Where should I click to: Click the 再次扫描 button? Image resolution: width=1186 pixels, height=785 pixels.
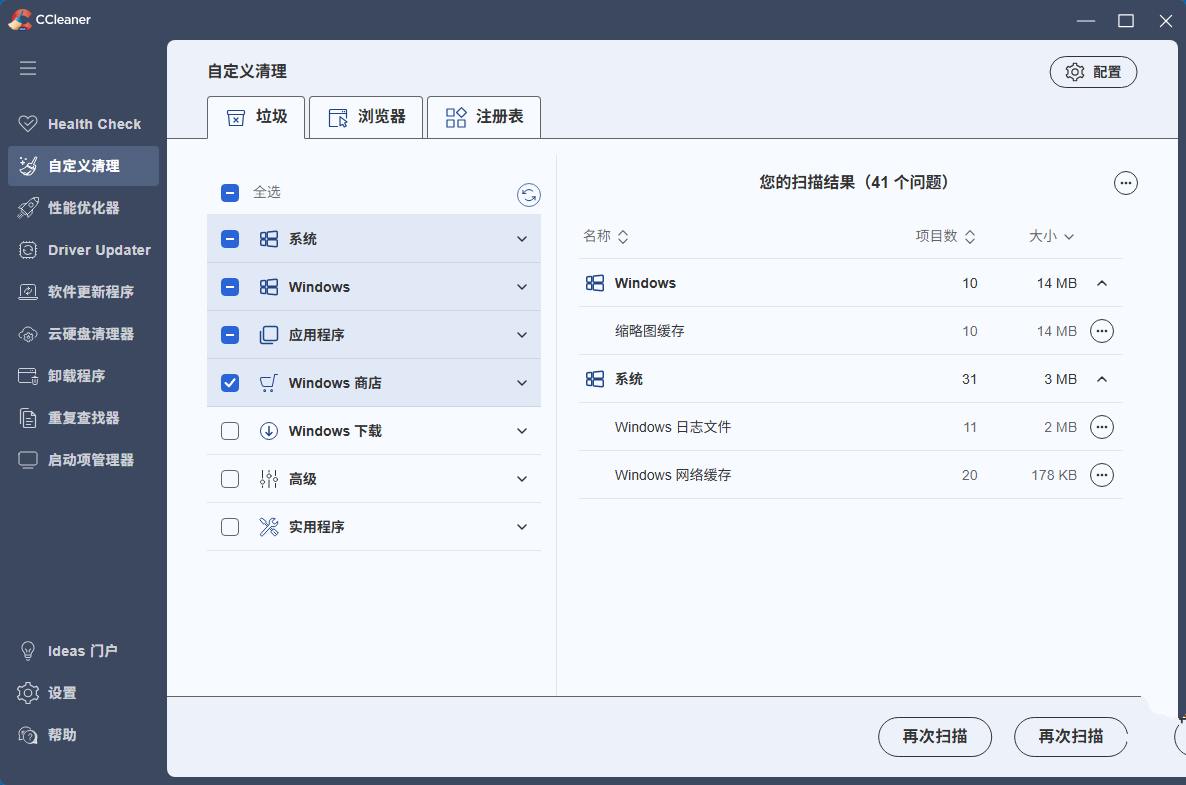(x=935, y=737)
